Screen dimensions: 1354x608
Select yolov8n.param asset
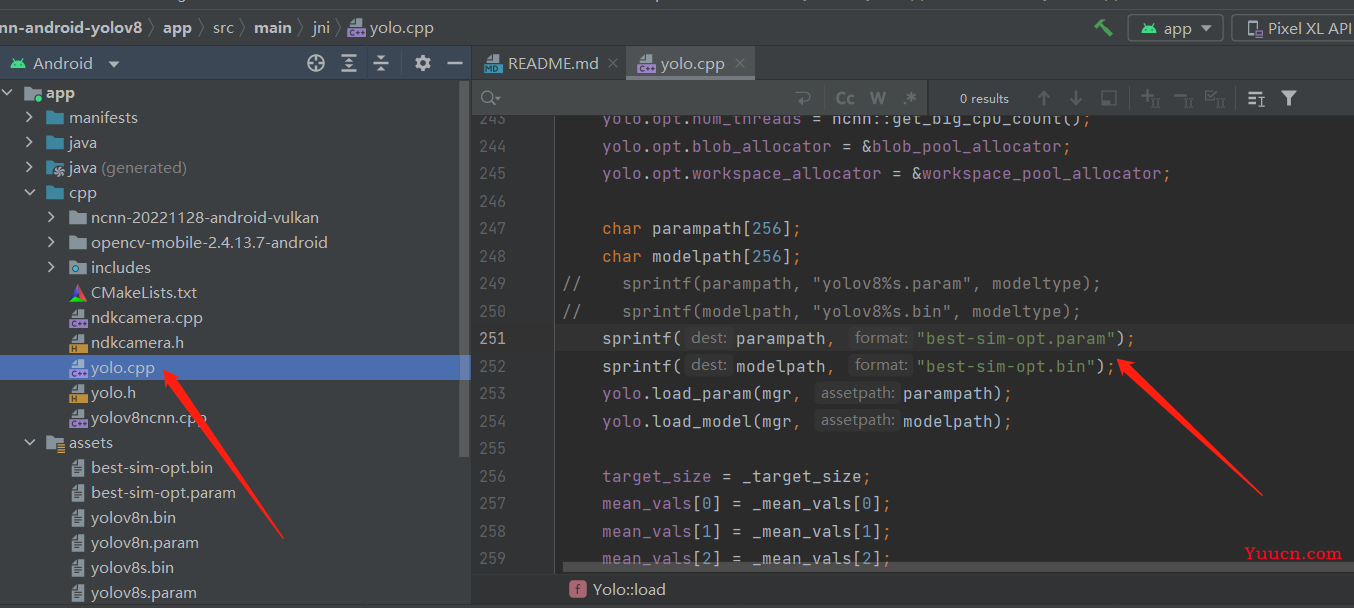pos(144,543)
